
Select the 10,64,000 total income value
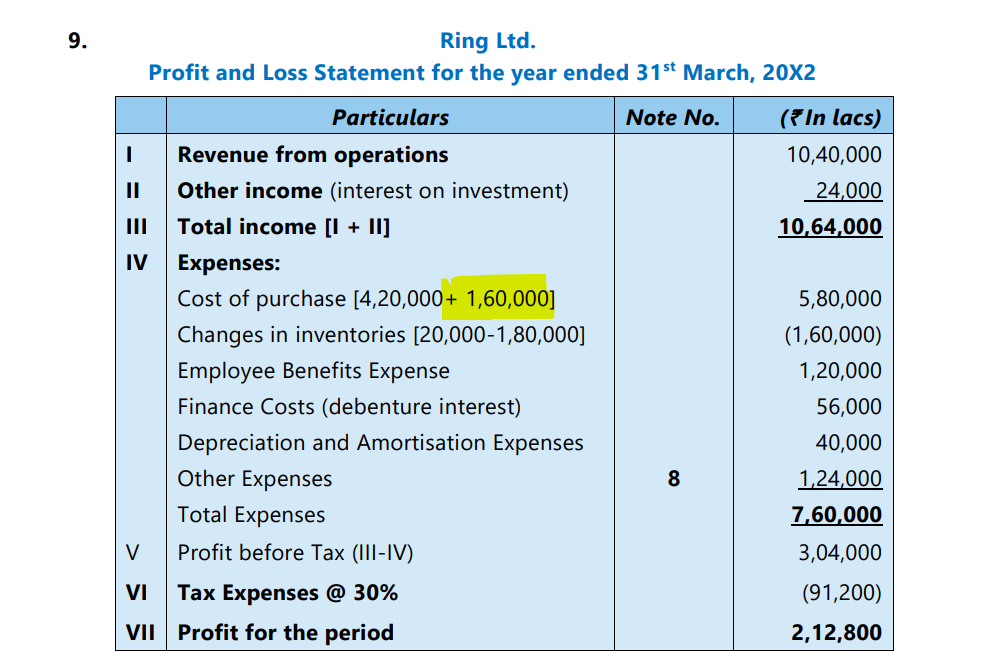[x=830, y=227]
